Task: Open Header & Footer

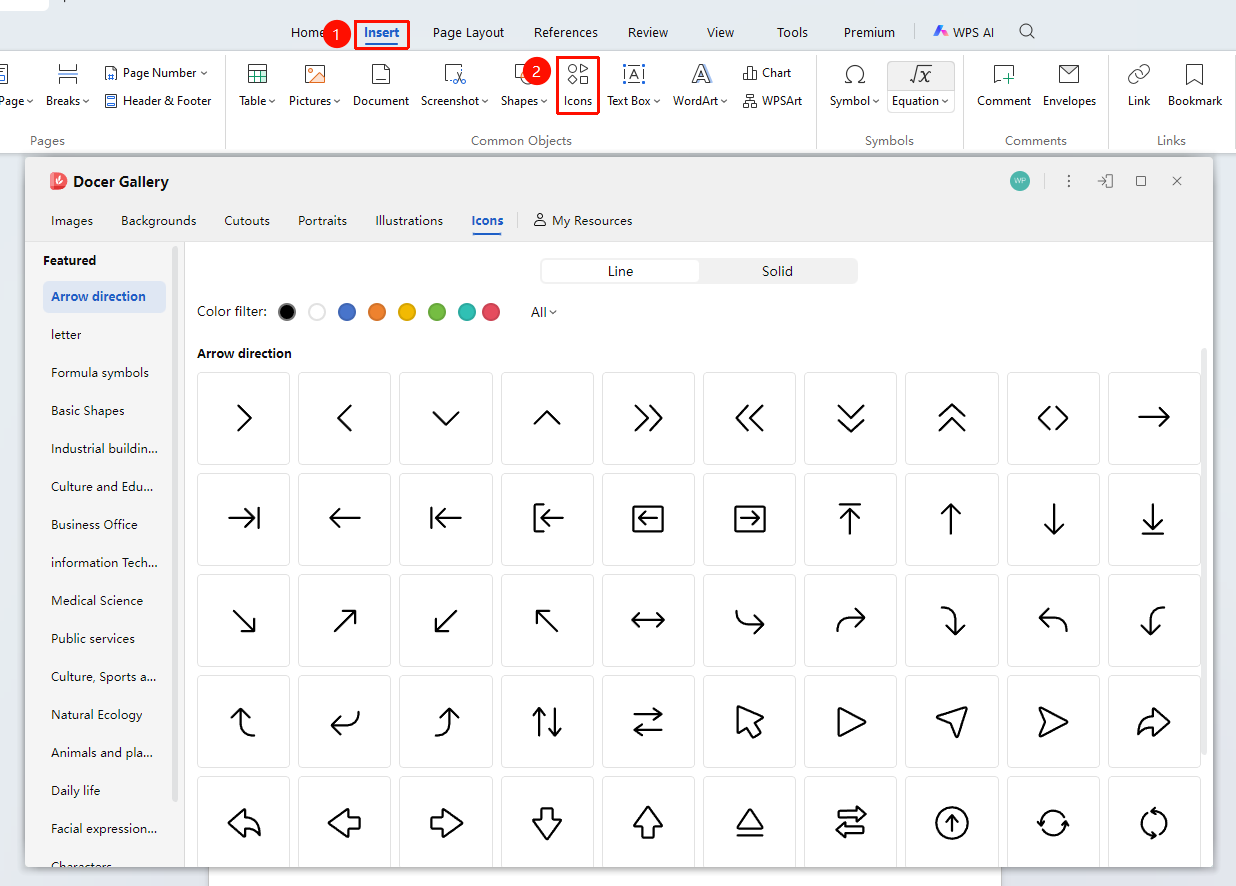Action: [x=158, y=101]
